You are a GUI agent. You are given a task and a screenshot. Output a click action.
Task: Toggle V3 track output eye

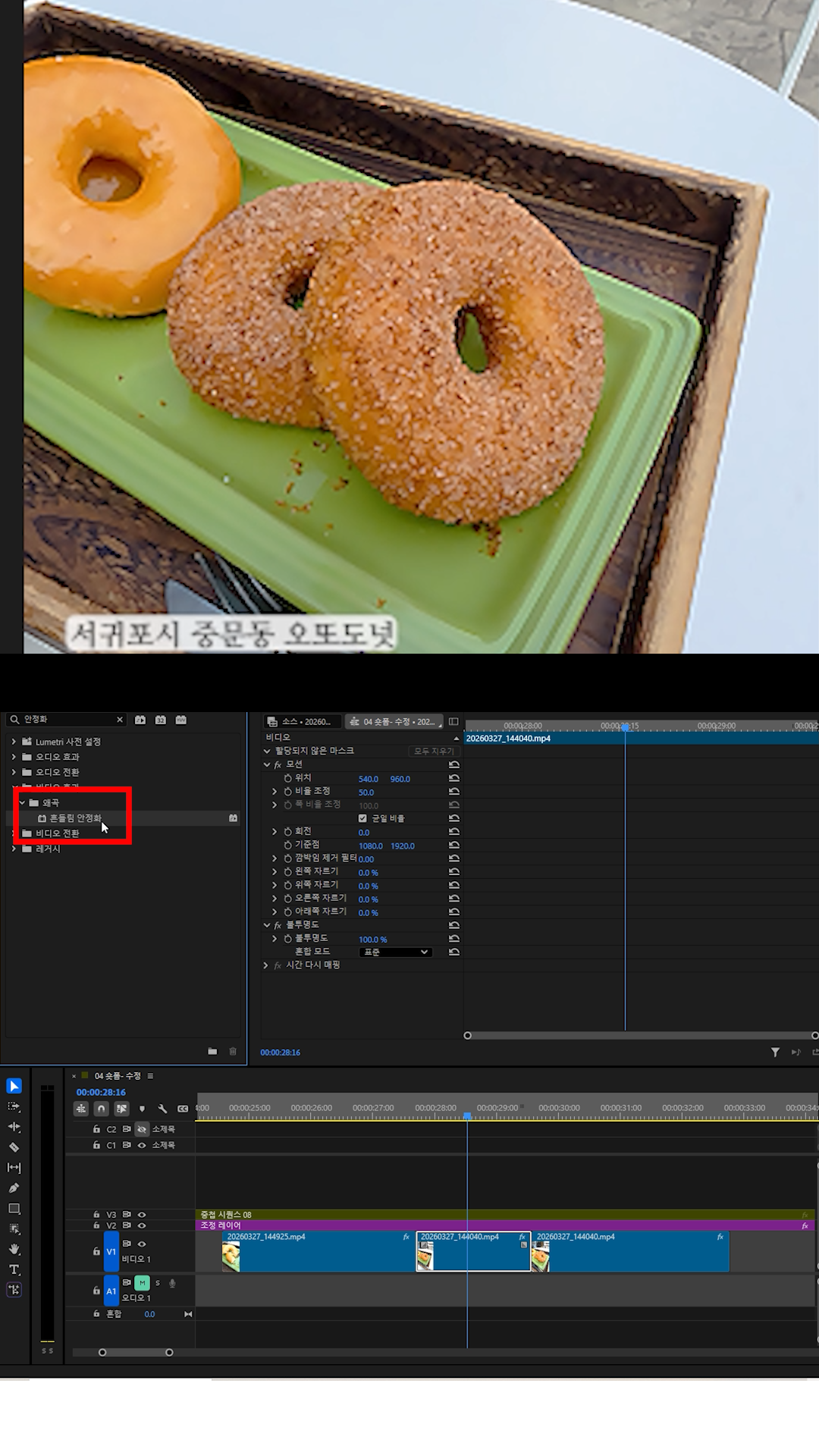point(141,1215)
